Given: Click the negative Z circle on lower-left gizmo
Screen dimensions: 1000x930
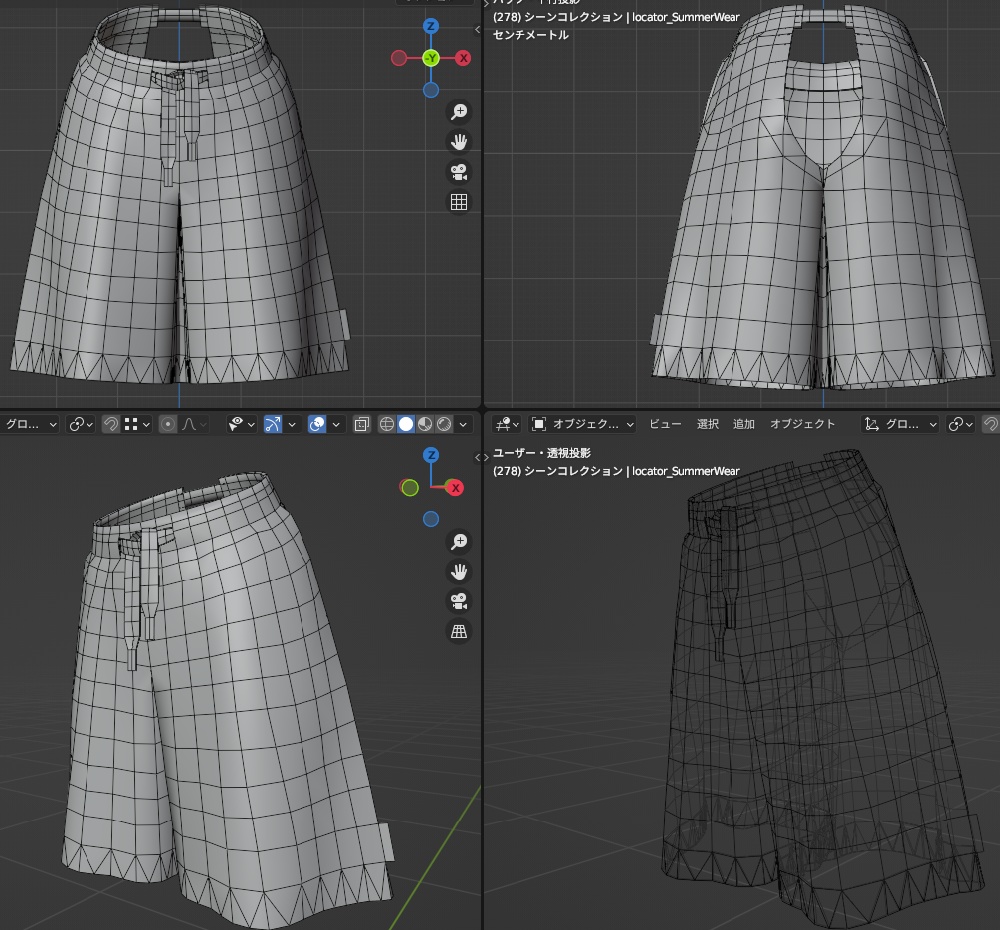Looking at the screenshot, I should [x=431, y=519].
